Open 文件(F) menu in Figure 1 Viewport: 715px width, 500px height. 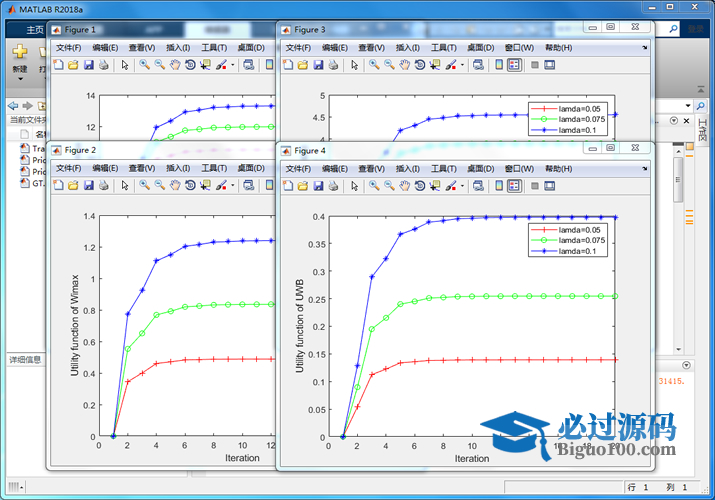tap(68, 48)
